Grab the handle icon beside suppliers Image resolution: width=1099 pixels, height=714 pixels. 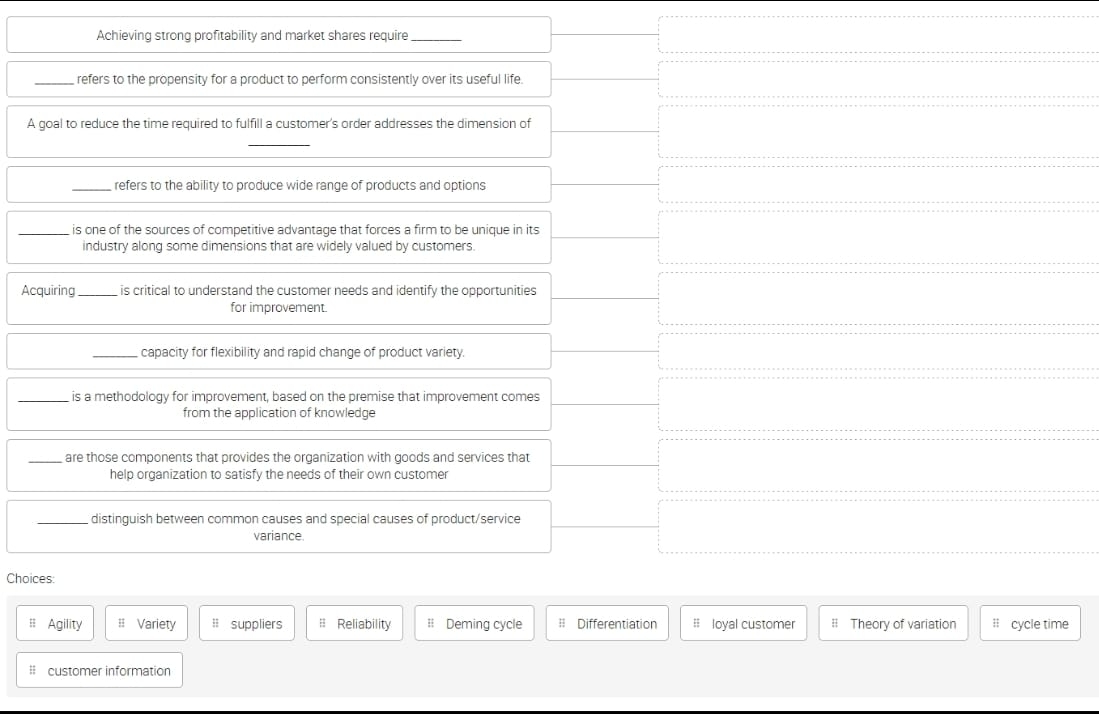click(216, 624)
